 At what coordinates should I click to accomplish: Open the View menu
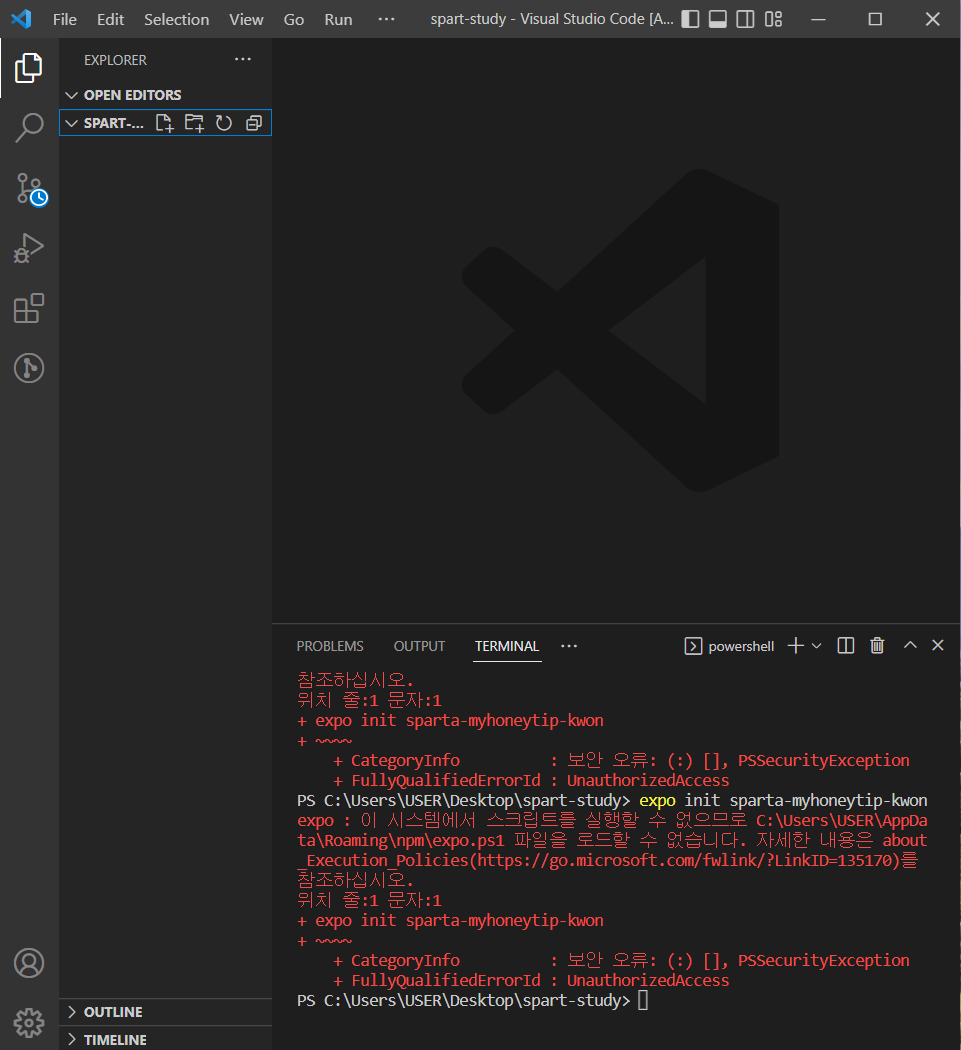[246, 19]
